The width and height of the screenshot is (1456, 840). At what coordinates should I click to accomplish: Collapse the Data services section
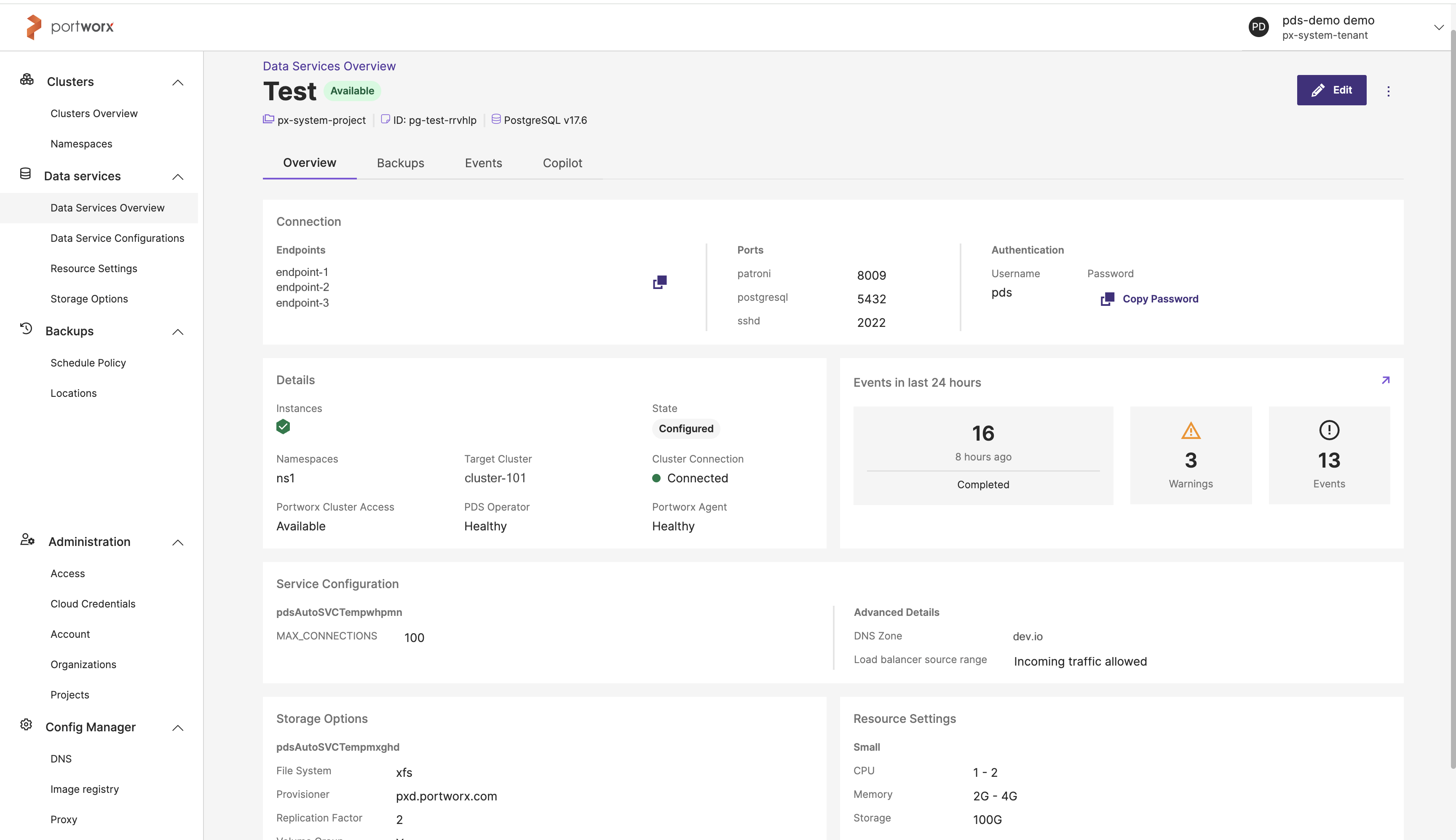tap(178, 177)
